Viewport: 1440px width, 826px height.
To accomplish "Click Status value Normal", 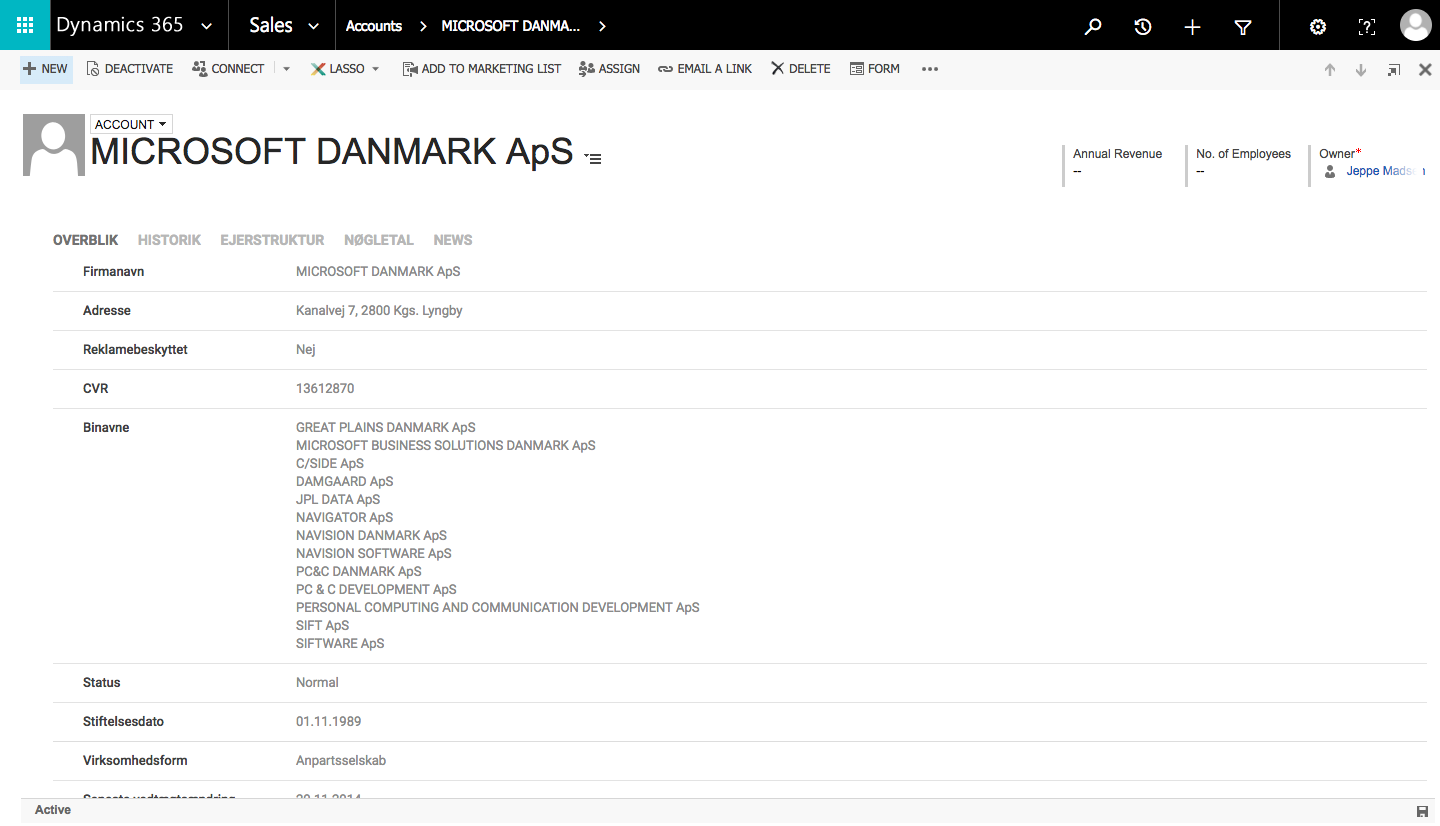I will click(317, 682).
